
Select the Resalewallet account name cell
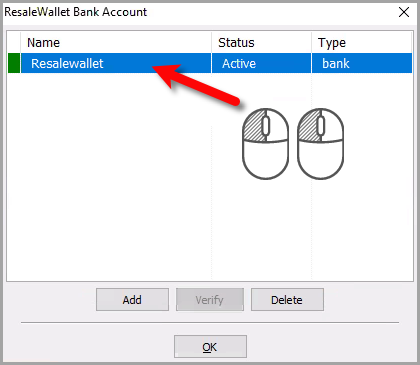click(x=116, y=63)
